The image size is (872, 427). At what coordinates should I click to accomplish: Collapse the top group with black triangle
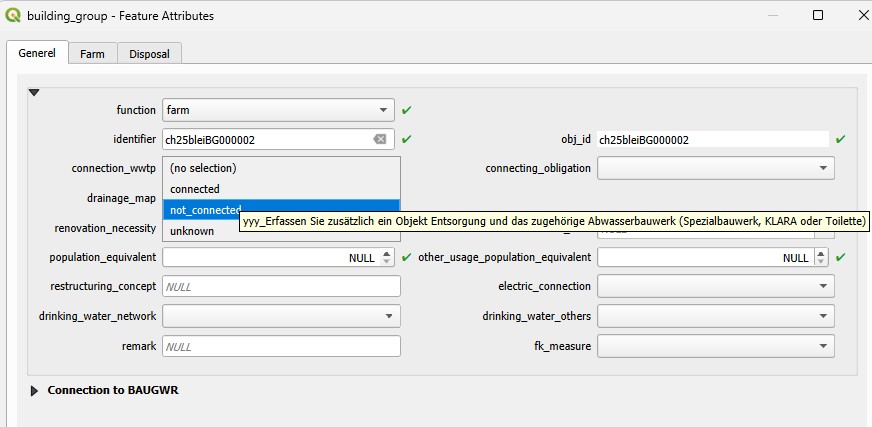coord(34,92)
